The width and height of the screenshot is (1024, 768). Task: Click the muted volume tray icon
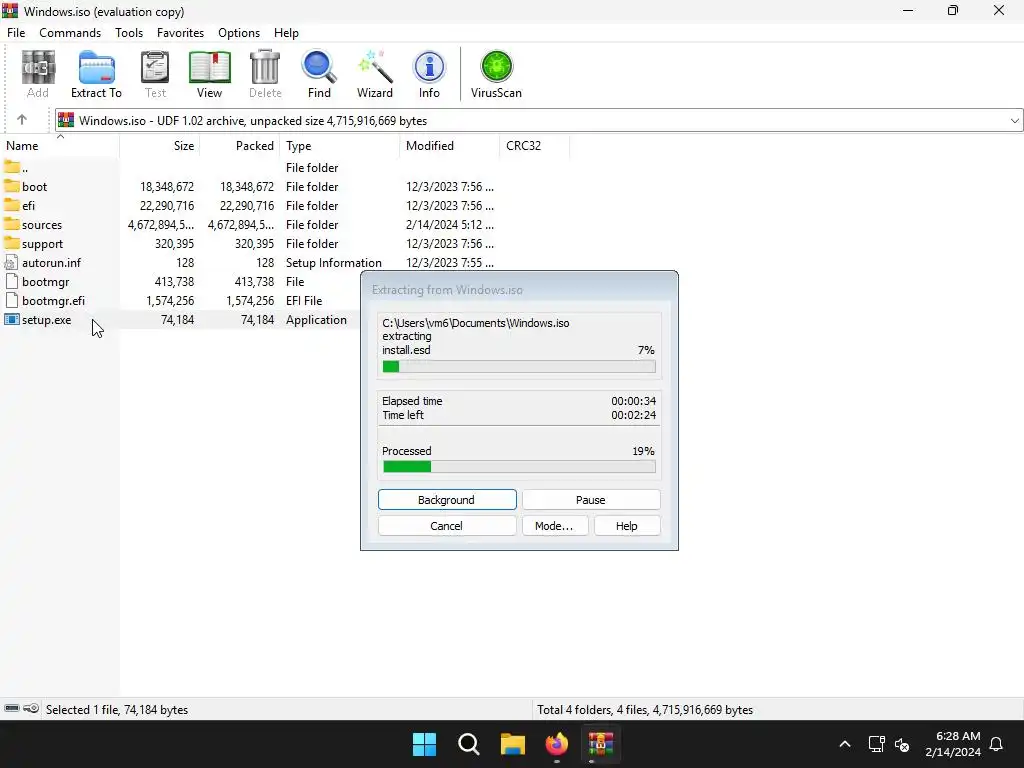(902, 744)
